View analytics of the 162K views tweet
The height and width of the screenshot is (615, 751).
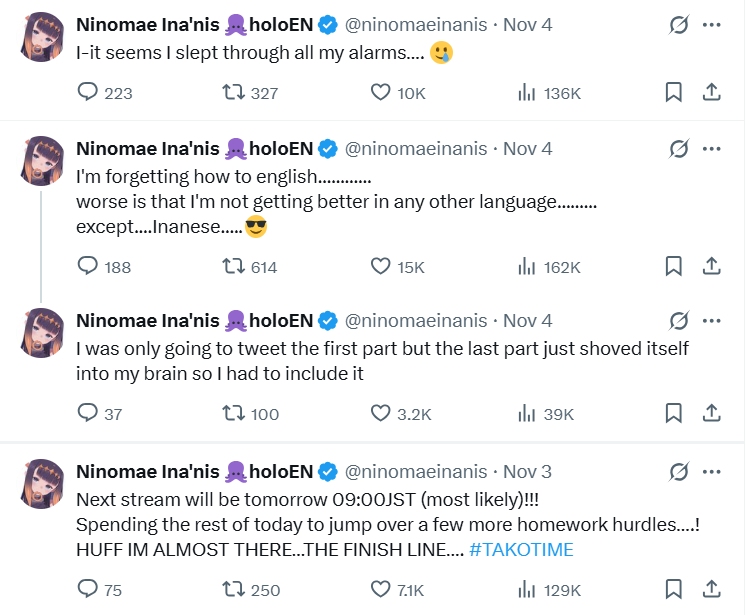point(526,267)
